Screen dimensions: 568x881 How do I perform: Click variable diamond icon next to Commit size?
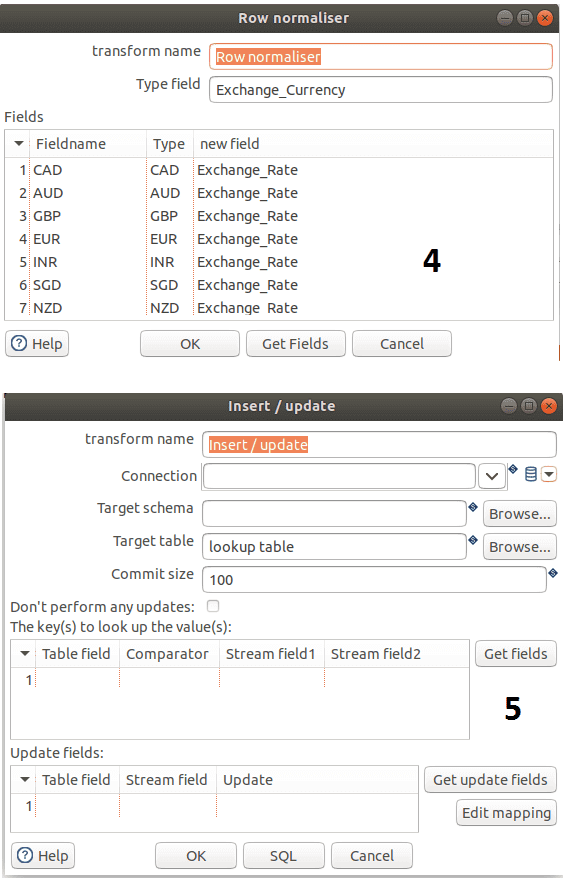click(553, 573)
